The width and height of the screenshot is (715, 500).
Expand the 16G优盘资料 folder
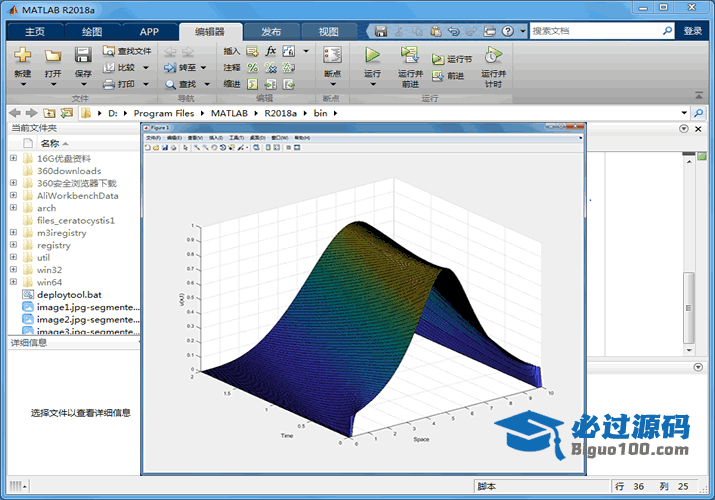pos(13,158)
